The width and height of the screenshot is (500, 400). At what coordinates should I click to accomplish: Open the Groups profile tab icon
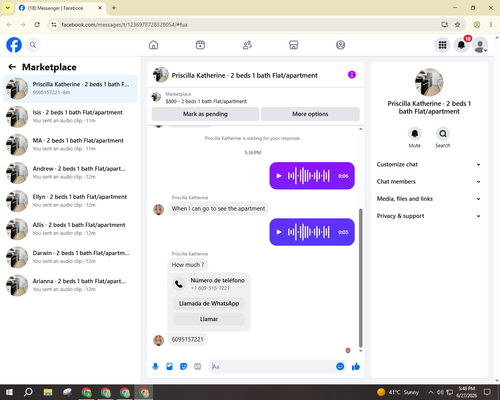click(x=340, y=45)
